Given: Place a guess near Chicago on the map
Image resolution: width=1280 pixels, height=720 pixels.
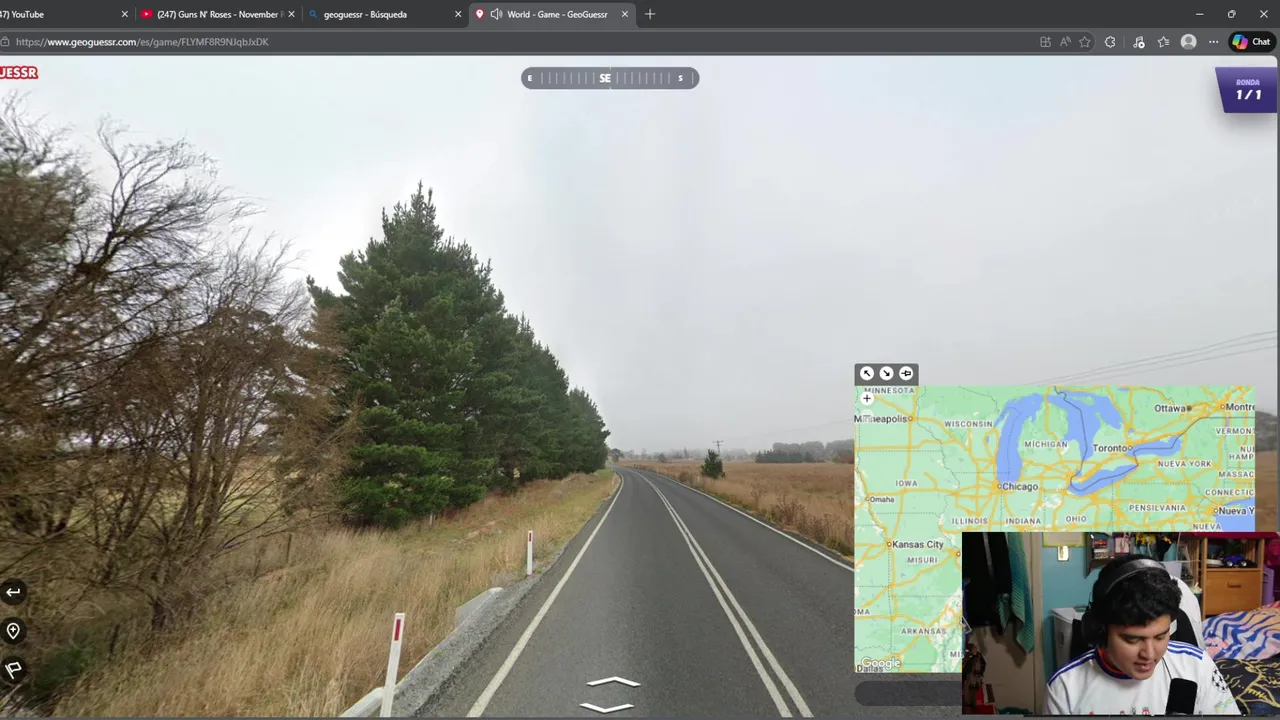Looking at the screenshot, I should click(x=1000, y=486).
